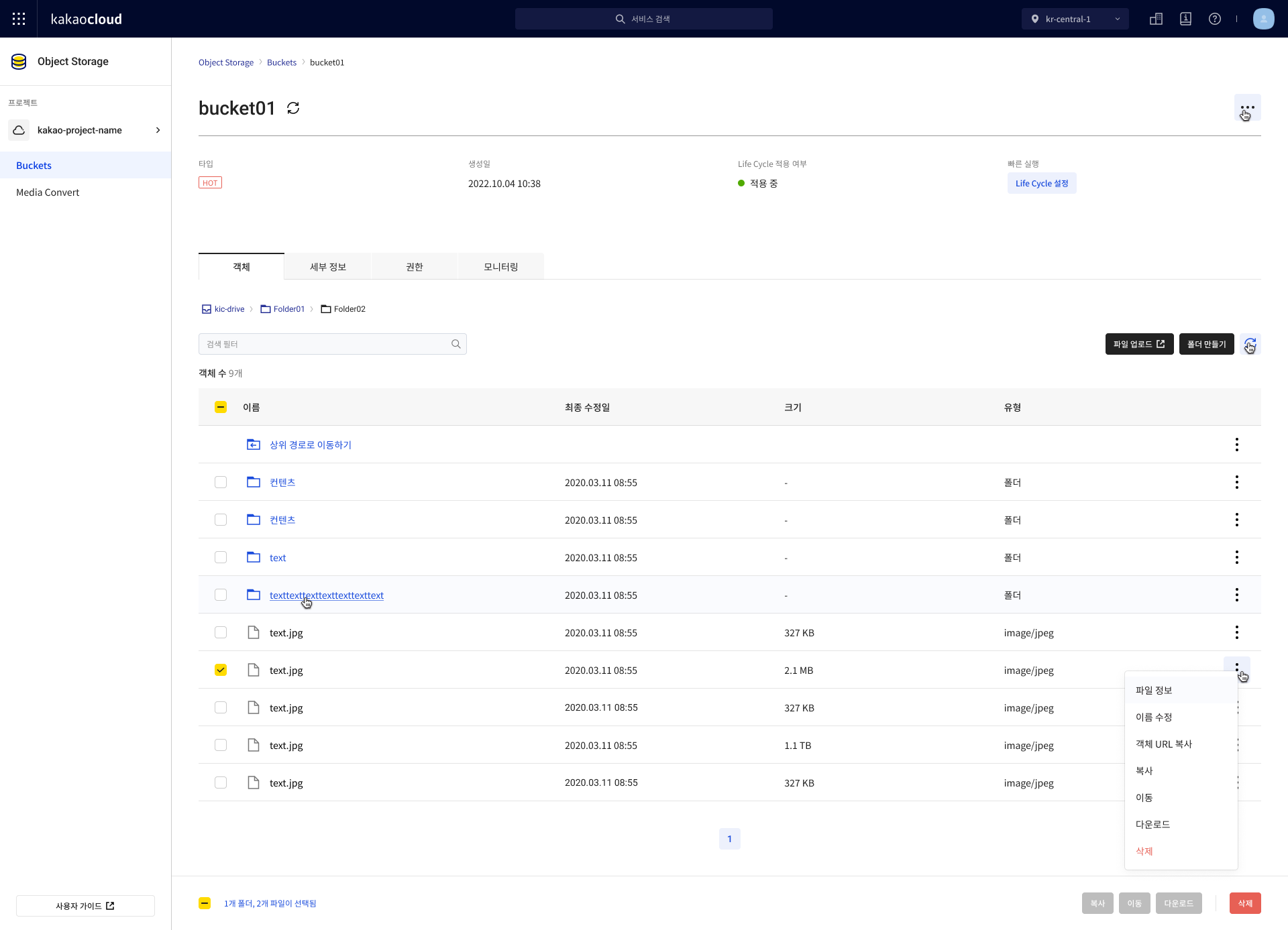Click the red 삭제 button in bottom bar
Viewport: 1288px width, 930px height.
point(1245,903)
